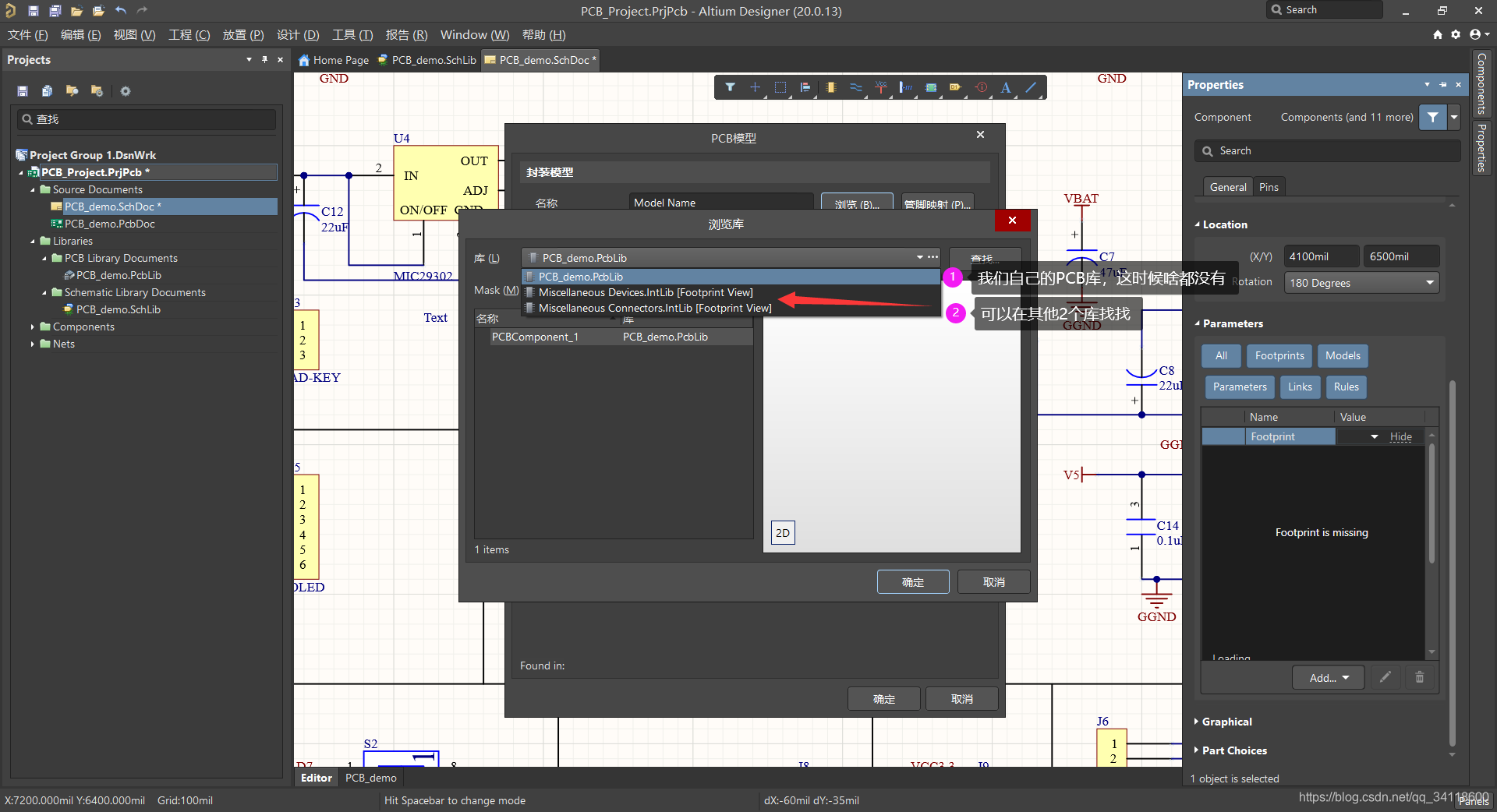Screen dimensions: 1497x812
Task: Expand the Nets folder in project tree
Action: (x=32, y=344)
